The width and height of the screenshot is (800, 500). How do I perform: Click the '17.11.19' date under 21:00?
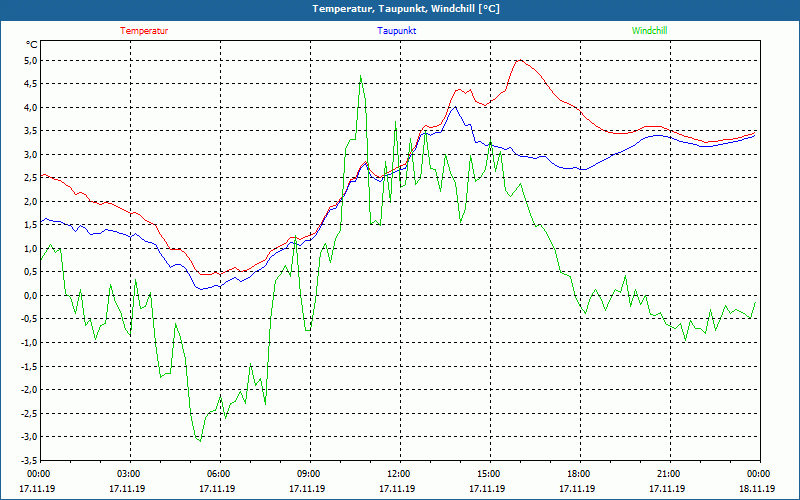tap(667, 489)
